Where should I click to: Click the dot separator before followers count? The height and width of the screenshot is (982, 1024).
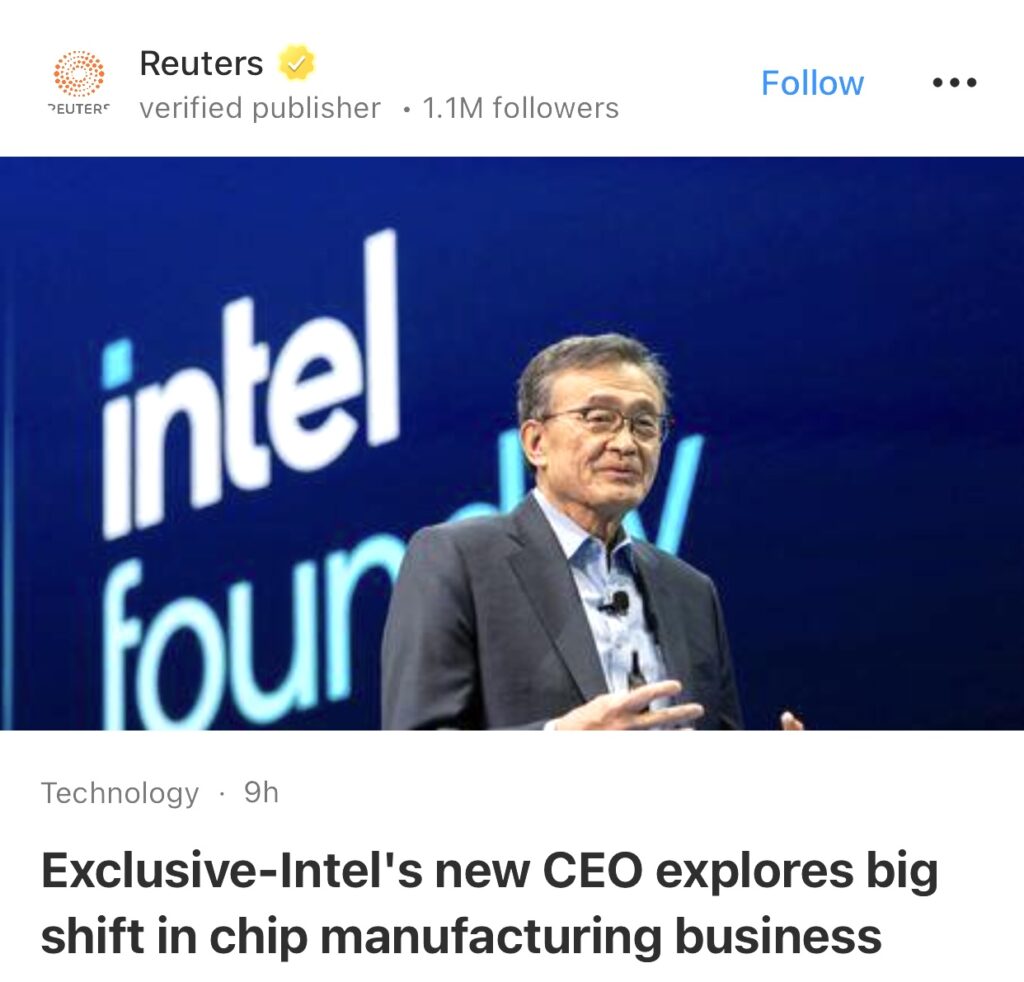[407, 110]
